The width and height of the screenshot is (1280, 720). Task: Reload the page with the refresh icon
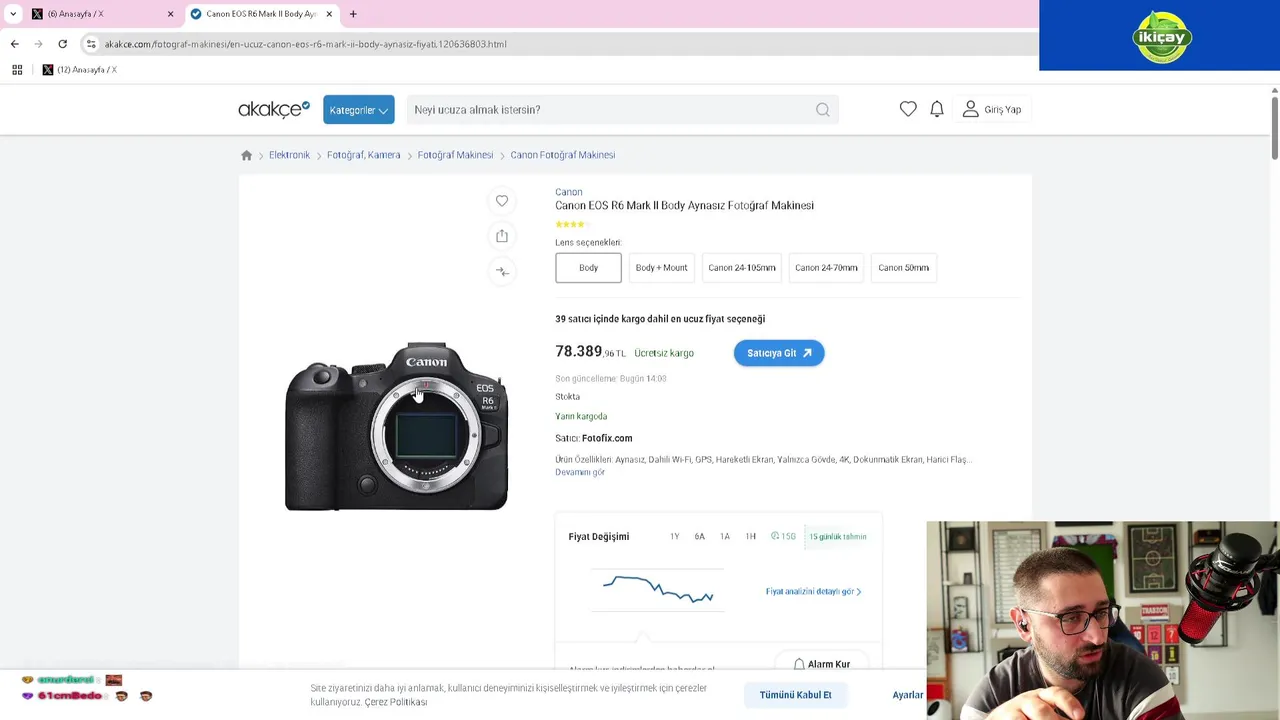(62, 44)
